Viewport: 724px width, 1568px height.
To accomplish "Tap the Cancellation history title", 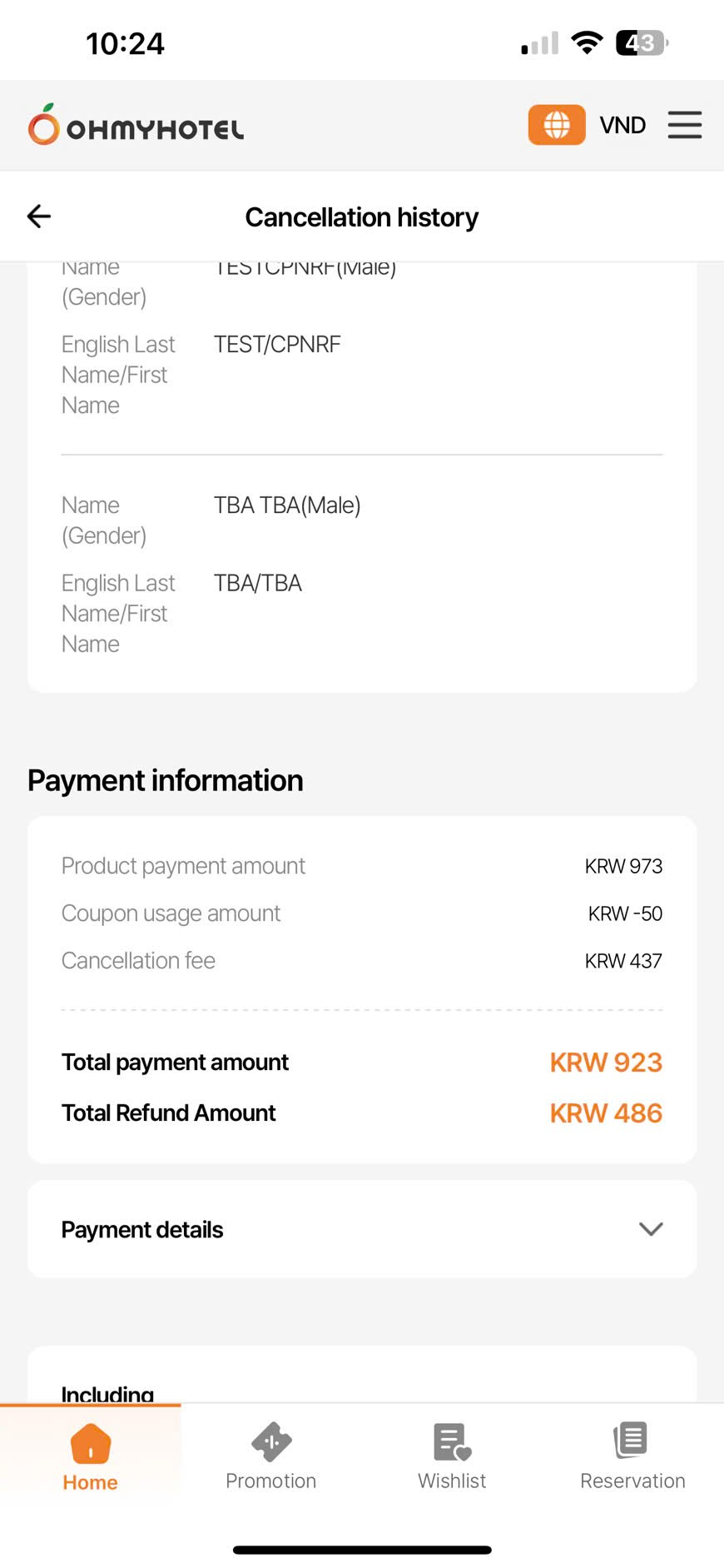I will click(x=362, y=217).
